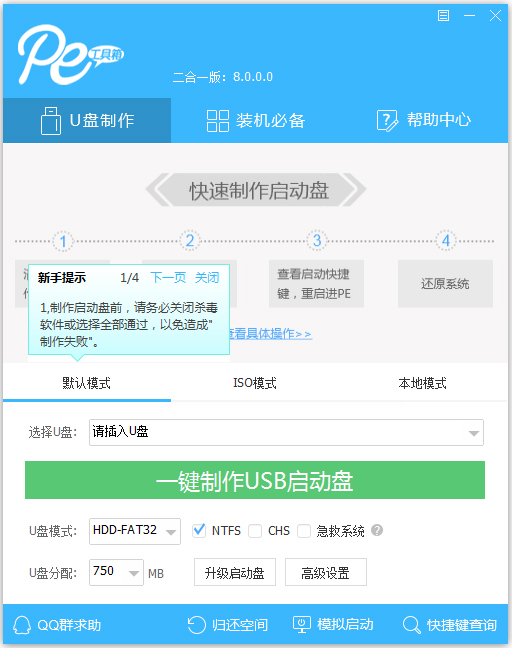The image size is (512, 648).
Task: Click the 新手提示 title text
Action: (x=62, y=277)
